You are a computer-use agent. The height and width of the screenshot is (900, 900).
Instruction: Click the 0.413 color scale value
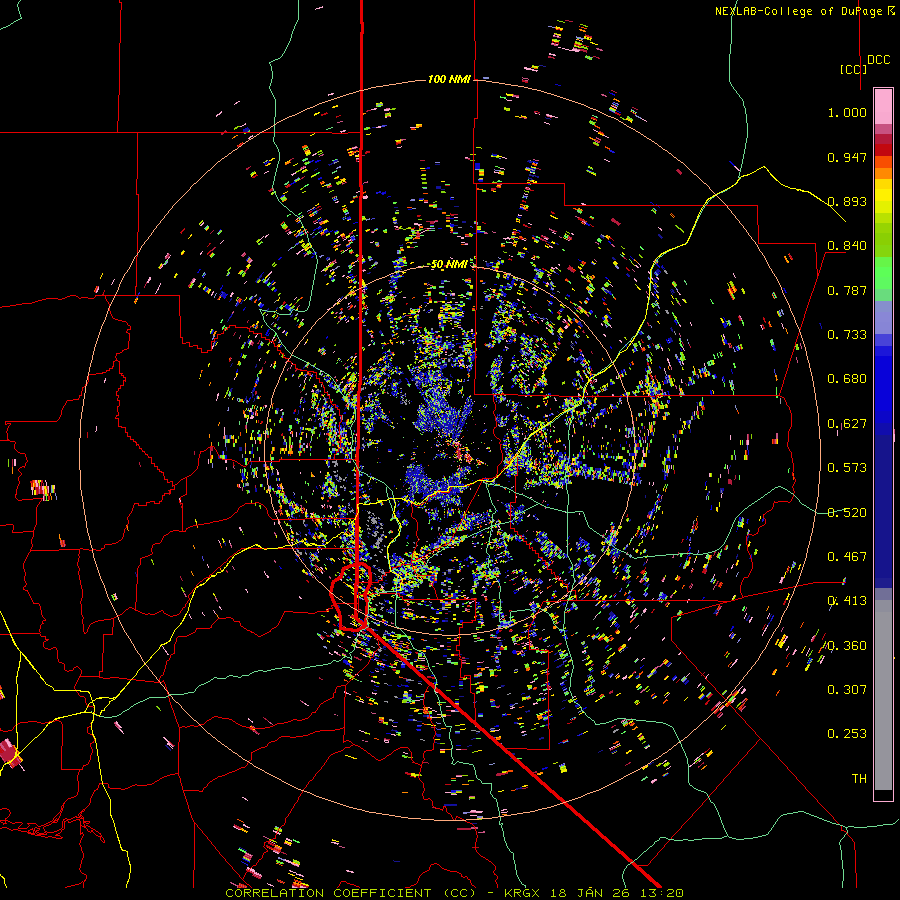pyautogui.click(x=847, y=601)
